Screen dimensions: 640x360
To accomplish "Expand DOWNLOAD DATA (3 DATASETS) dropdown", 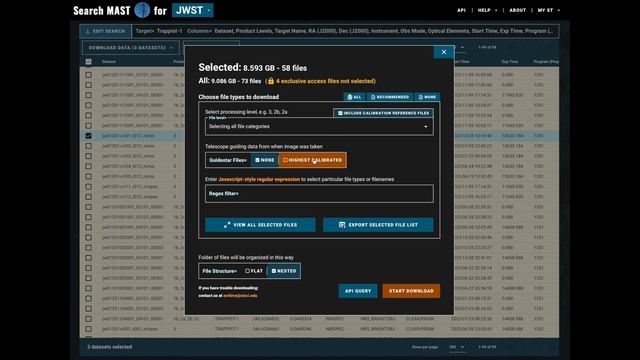I will [131, 48].
